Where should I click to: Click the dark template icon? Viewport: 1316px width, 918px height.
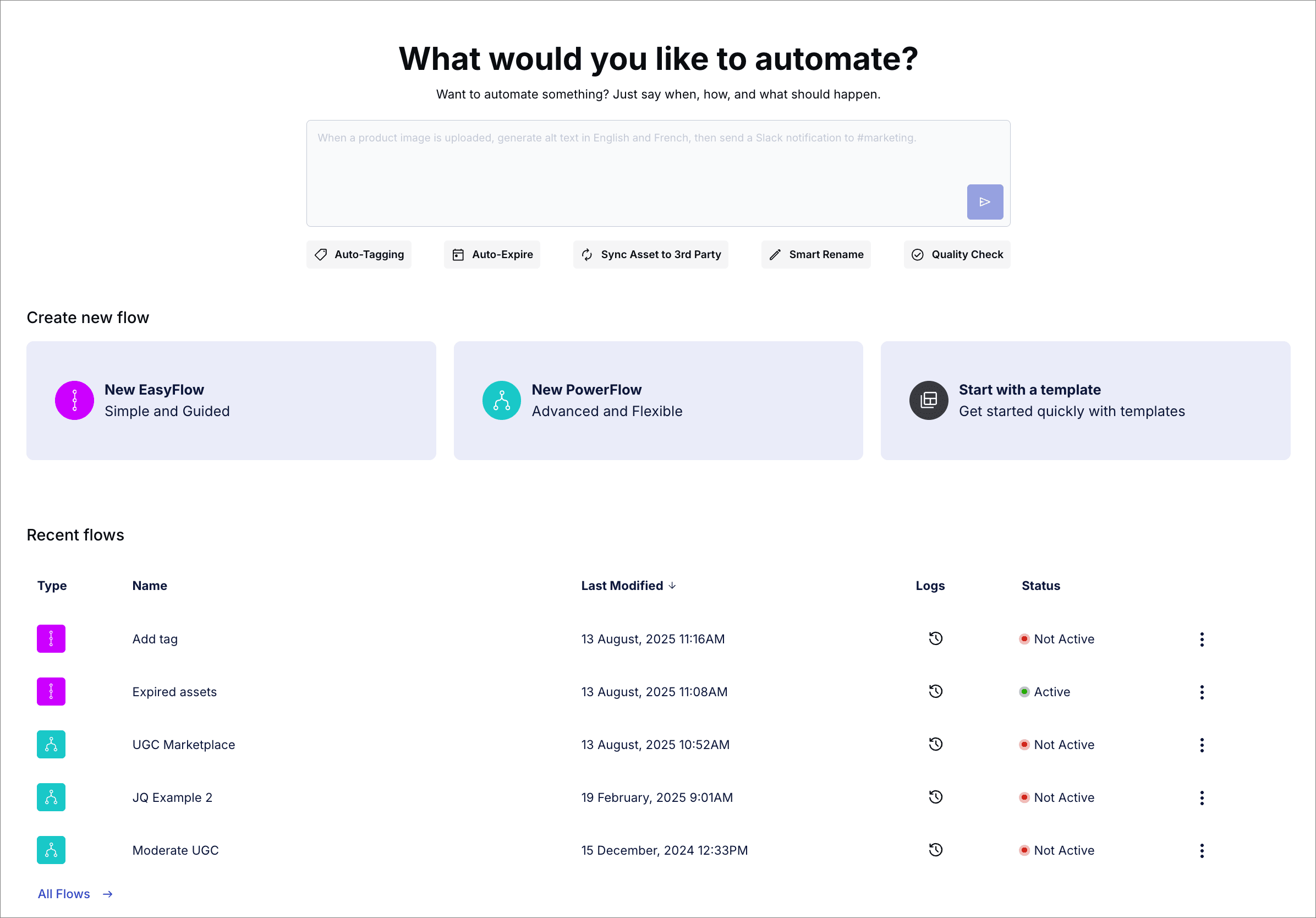(x=929, y=400)
